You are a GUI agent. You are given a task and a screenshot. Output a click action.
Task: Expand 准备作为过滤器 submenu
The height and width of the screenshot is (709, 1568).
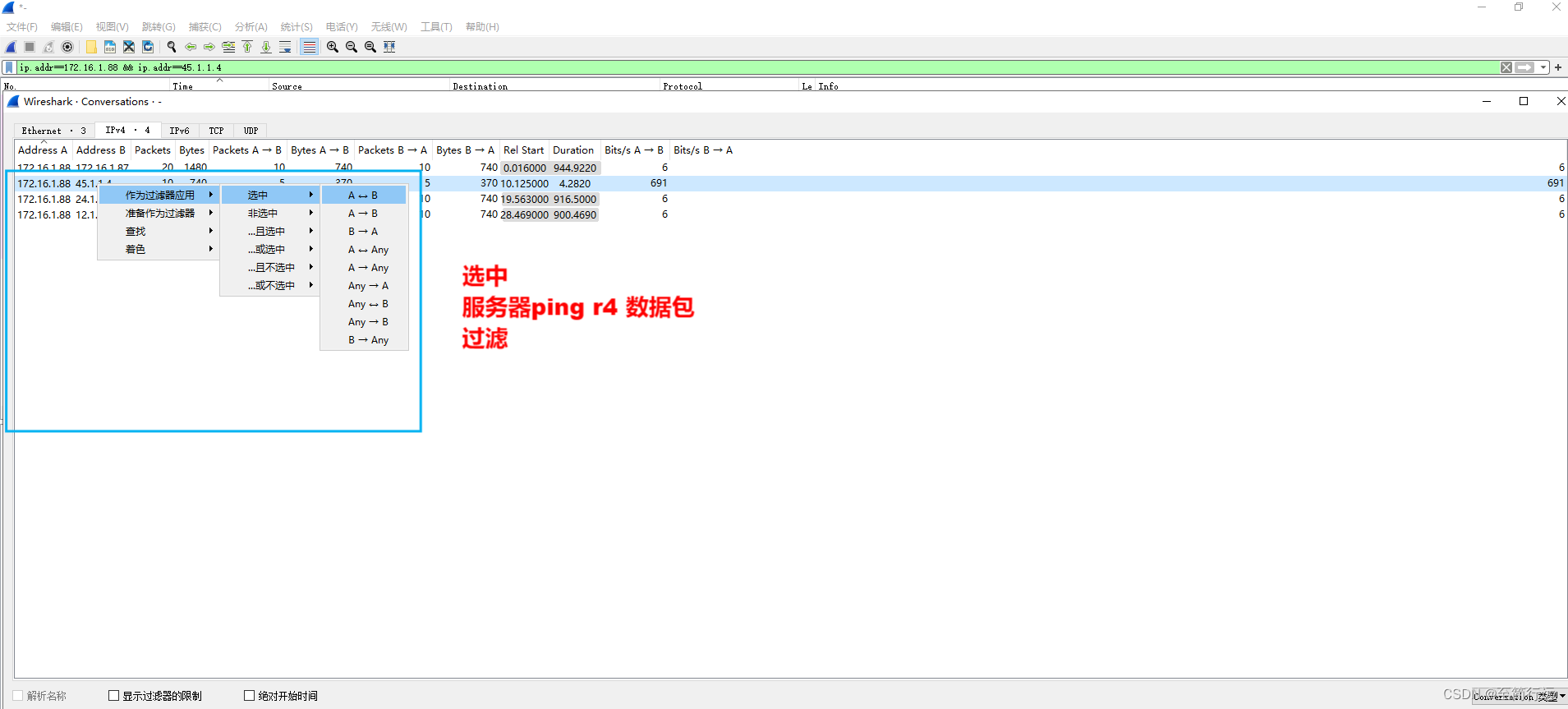159,214
